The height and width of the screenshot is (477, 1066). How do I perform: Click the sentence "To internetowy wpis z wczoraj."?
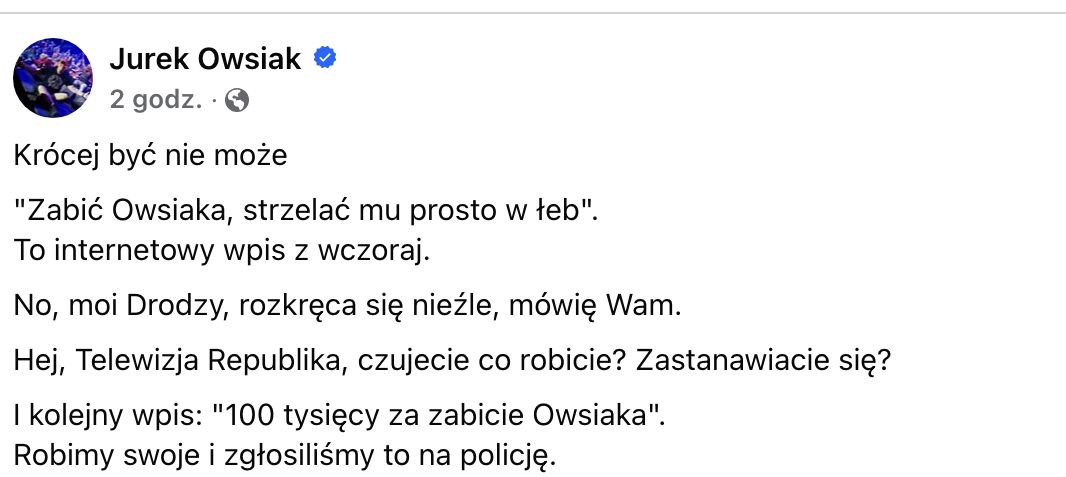pos(222,250)
